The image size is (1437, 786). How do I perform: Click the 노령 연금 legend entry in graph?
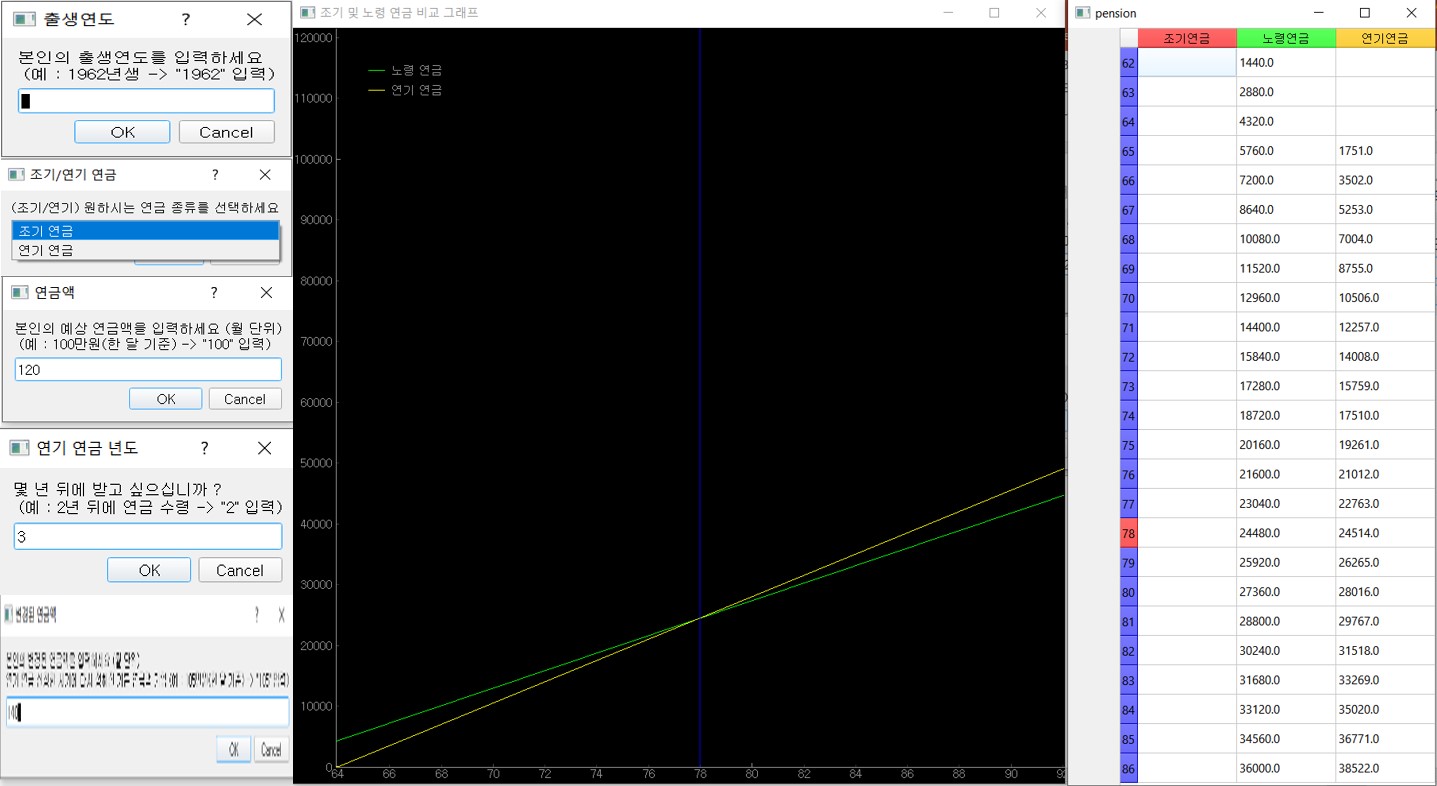[x=405, y=70]
